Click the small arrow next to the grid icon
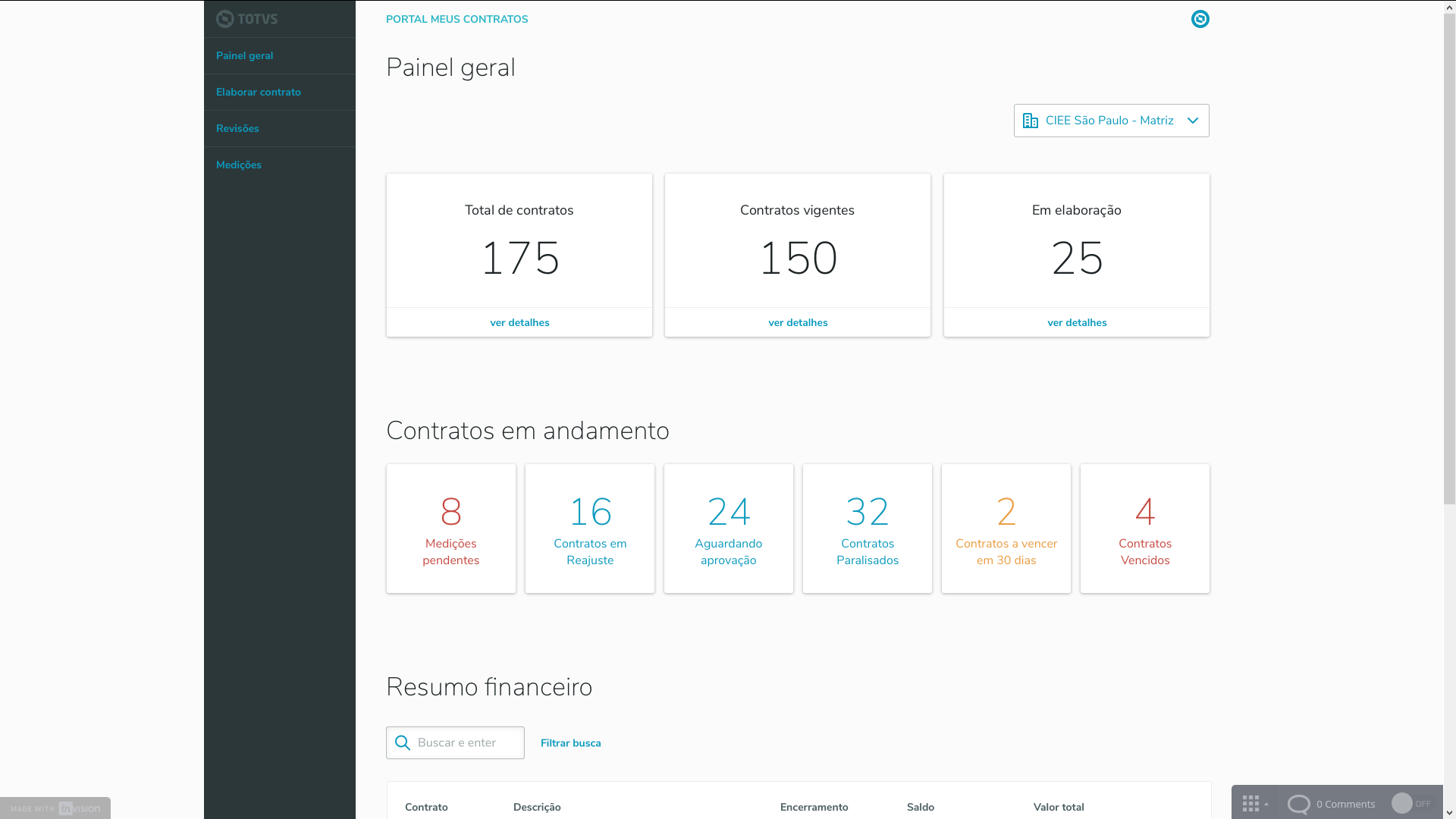 [x=1266, y=804]
